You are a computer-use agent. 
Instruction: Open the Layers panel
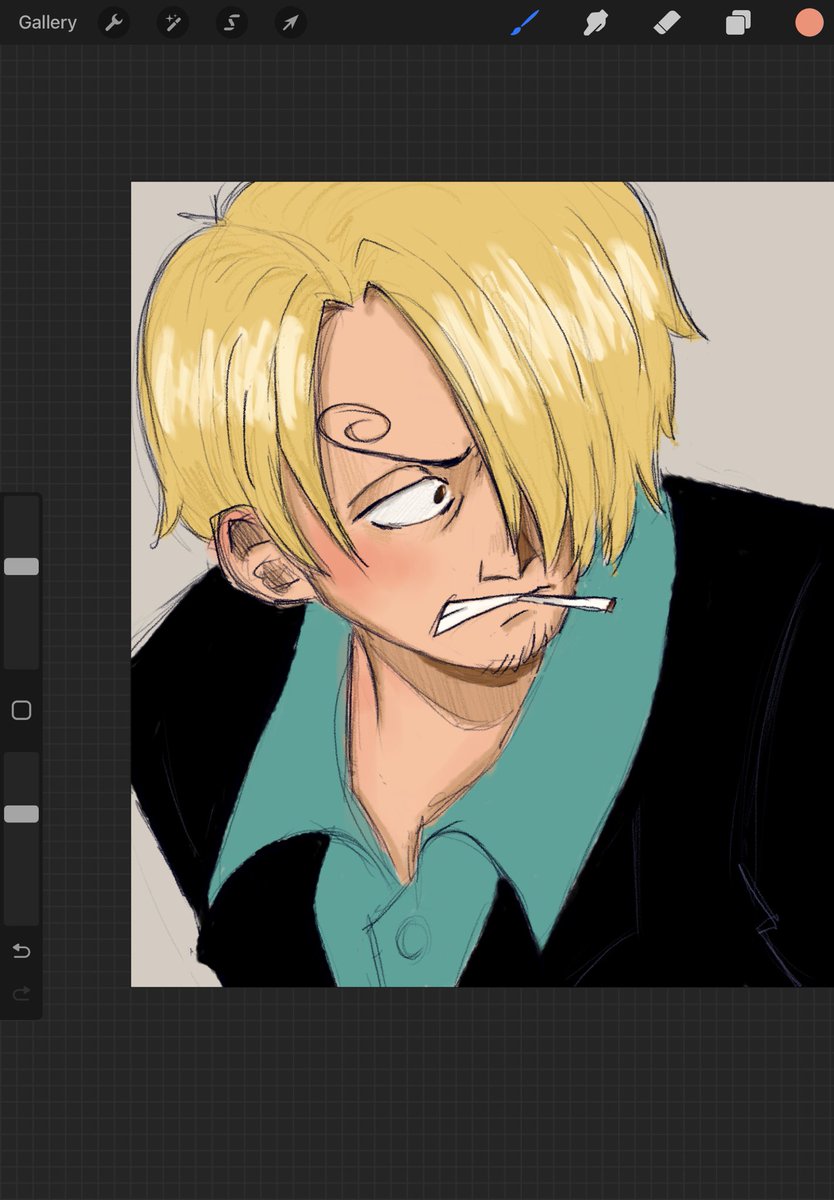pyautogui.click(x=738, y=22)
